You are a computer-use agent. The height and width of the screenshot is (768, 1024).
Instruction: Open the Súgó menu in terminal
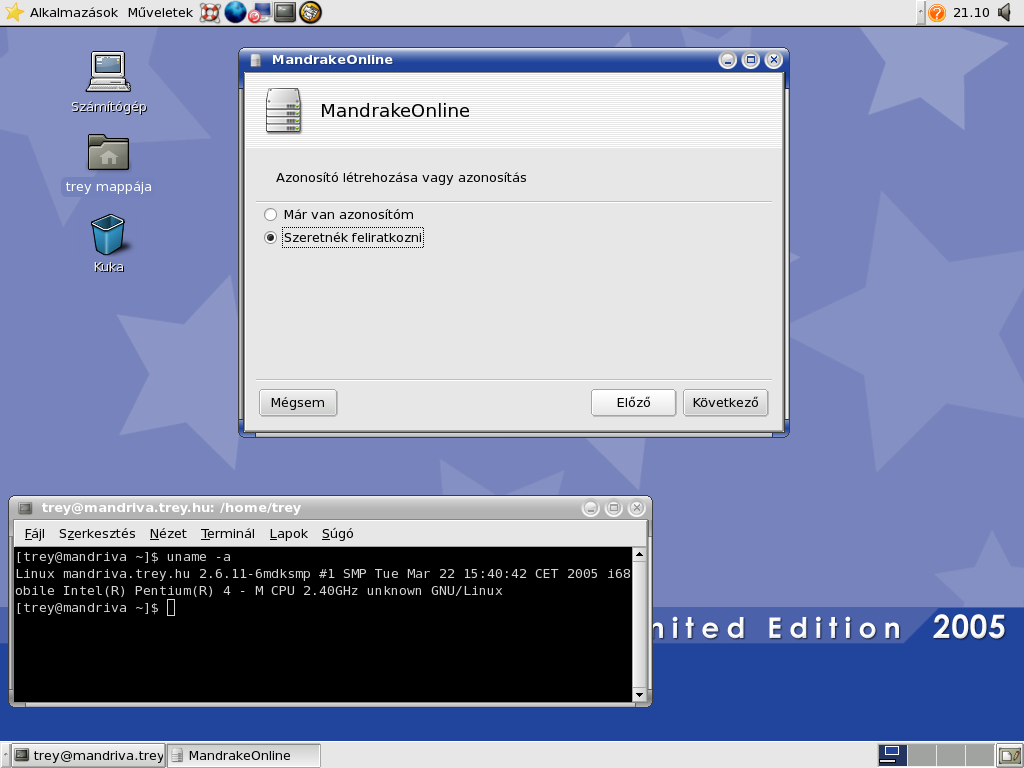[x=338, y=534]
